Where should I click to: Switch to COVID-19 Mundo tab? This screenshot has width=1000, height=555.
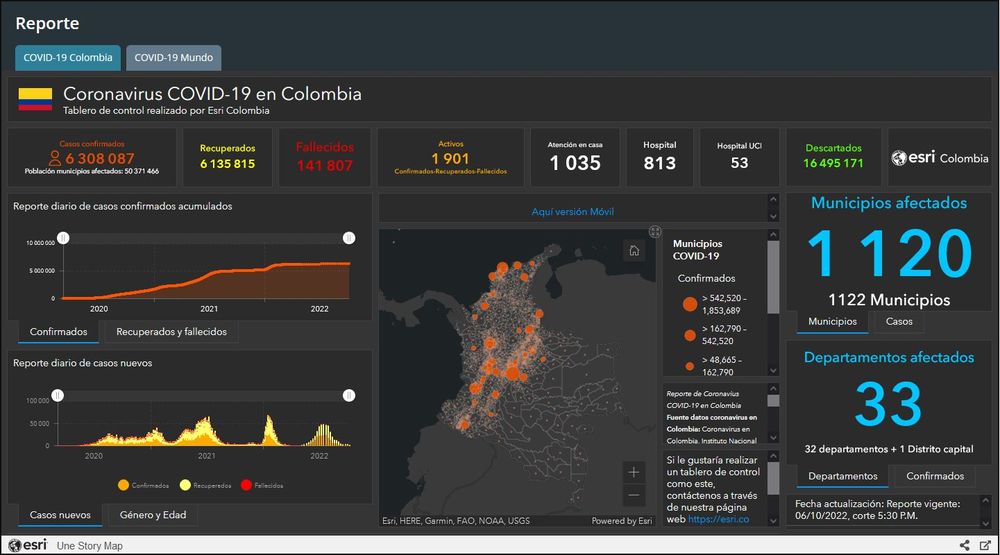pyautogui.click(x=174, y=58)
